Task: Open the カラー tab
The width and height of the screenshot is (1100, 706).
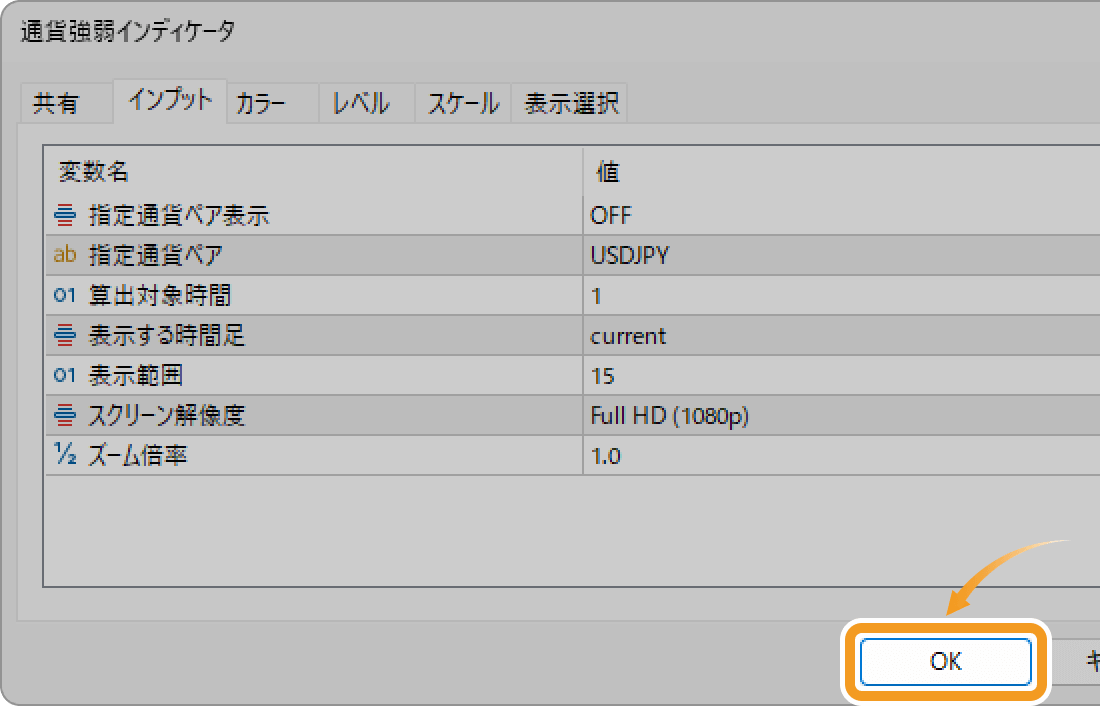Action: pos(272,103)
